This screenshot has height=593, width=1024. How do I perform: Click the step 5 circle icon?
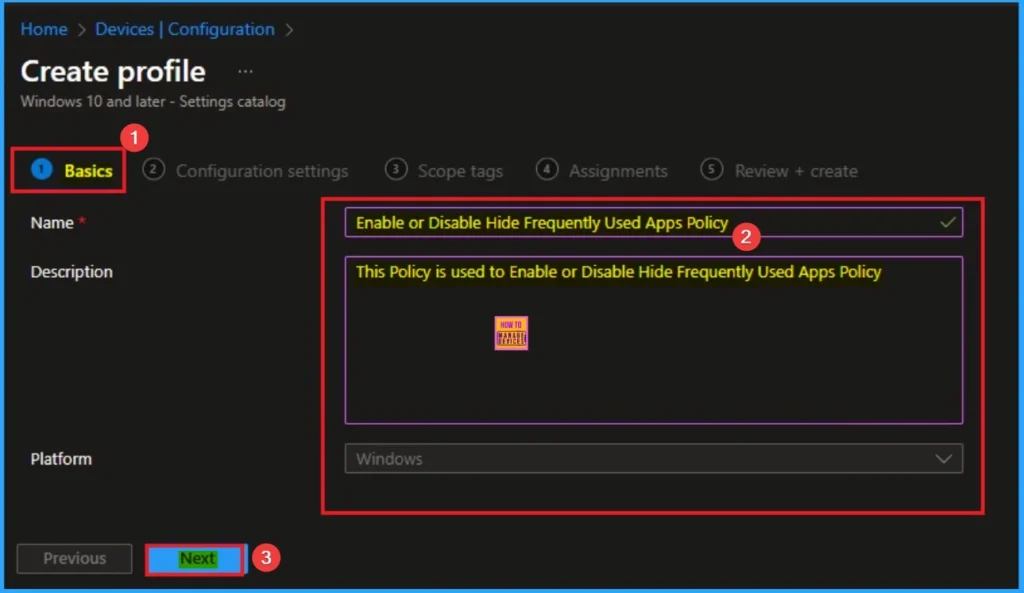tap(711, 169)
